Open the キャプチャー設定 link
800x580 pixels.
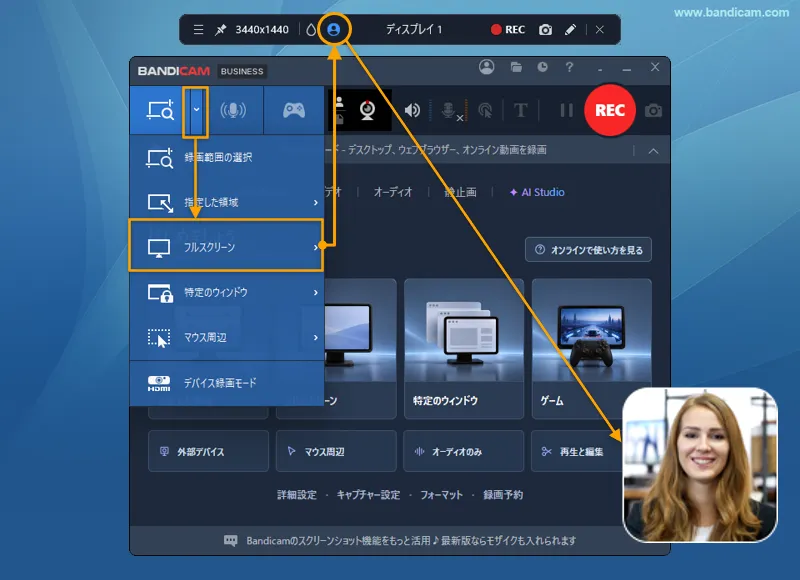click(368, 494)
